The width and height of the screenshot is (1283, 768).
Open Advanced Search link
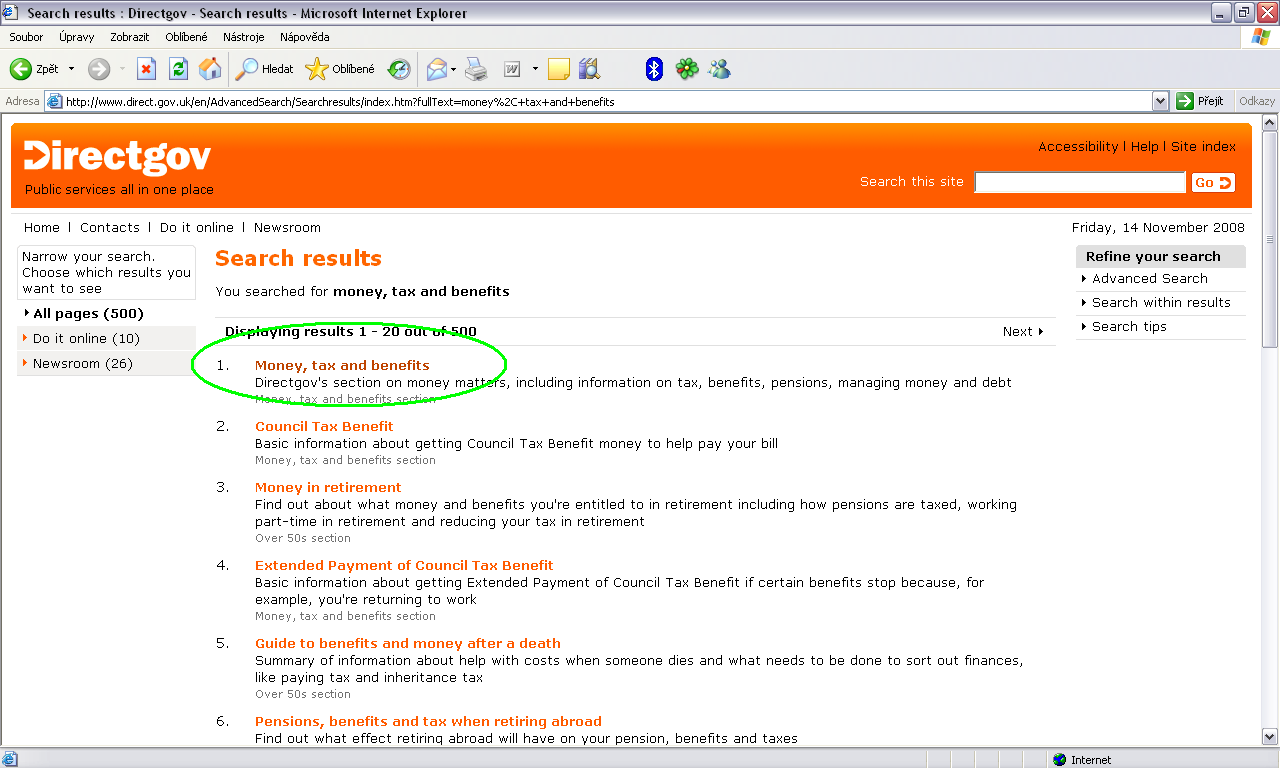[x=1150, y=278]
